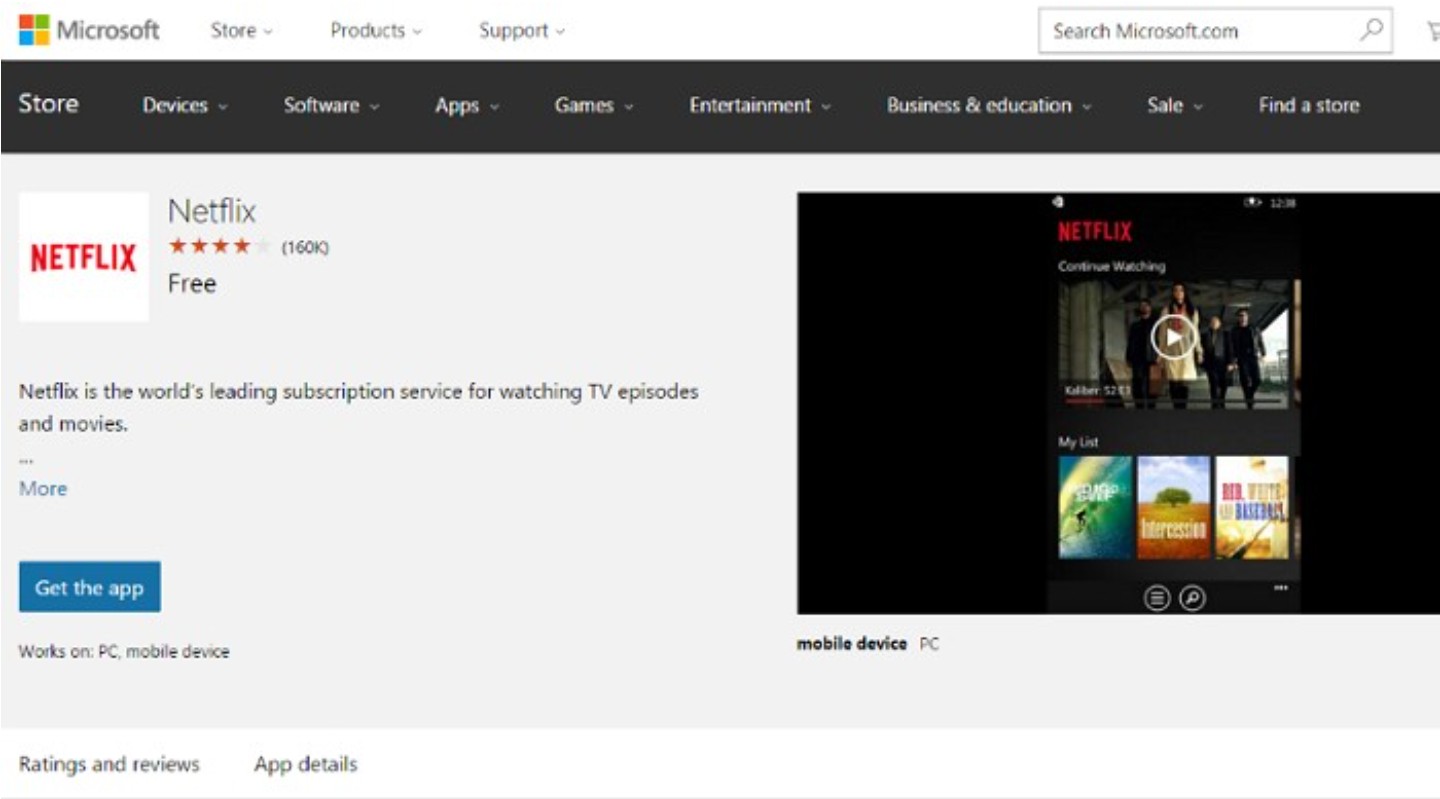Open the Entertainment dropdown

760,105
